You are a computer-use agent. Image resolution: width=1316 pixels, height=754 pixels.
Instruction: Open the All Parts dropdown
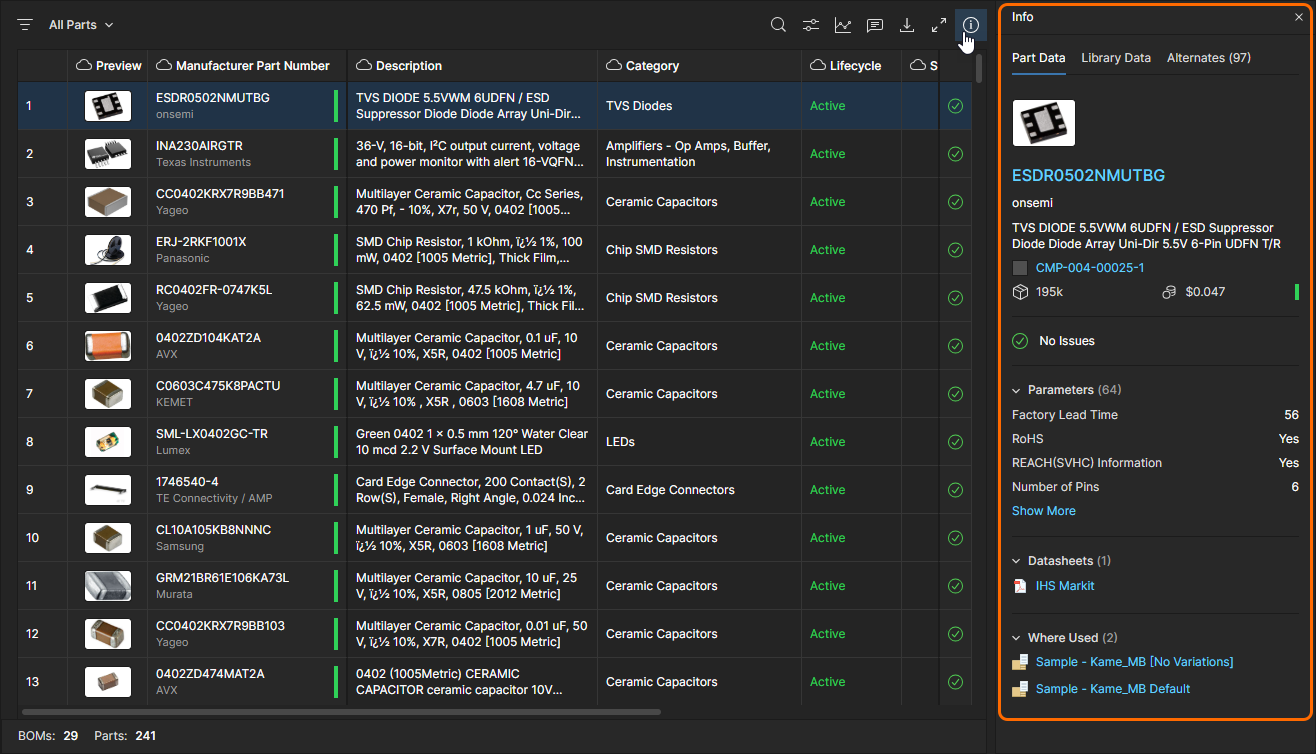(81, 25)
